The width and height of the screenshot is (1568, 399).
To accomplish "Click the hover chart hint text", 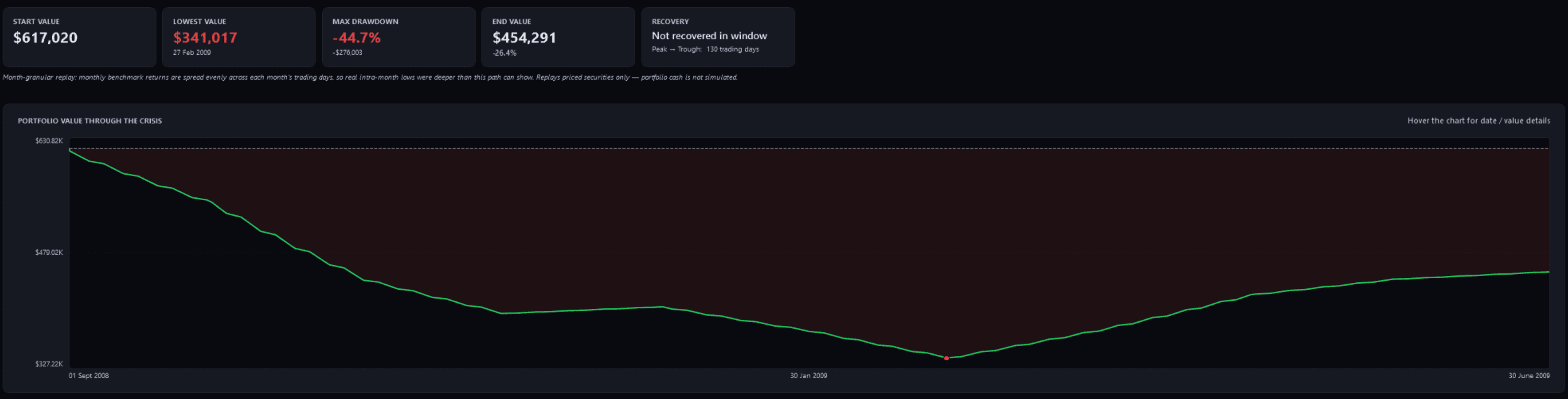I will point(1479,121).
